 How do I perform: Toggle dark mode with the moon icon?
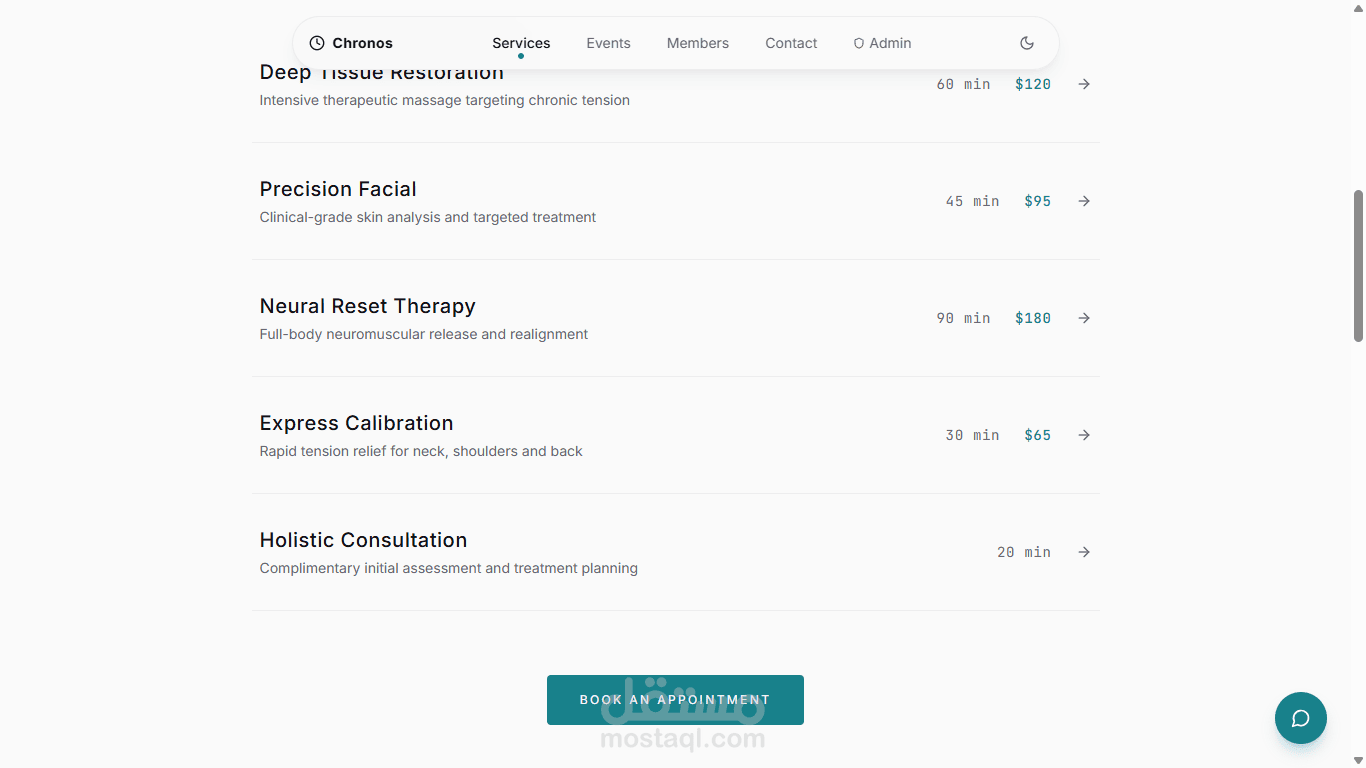click(x=1026, y=43)
